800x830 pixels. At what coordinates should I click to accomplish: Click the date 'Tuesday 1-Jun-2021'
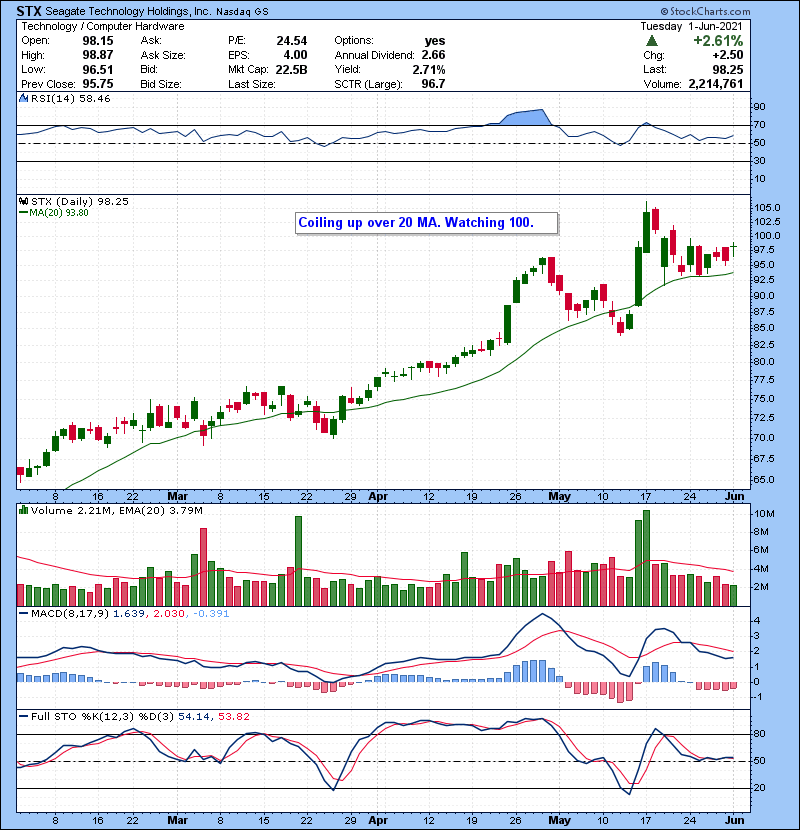click(691, 26)
